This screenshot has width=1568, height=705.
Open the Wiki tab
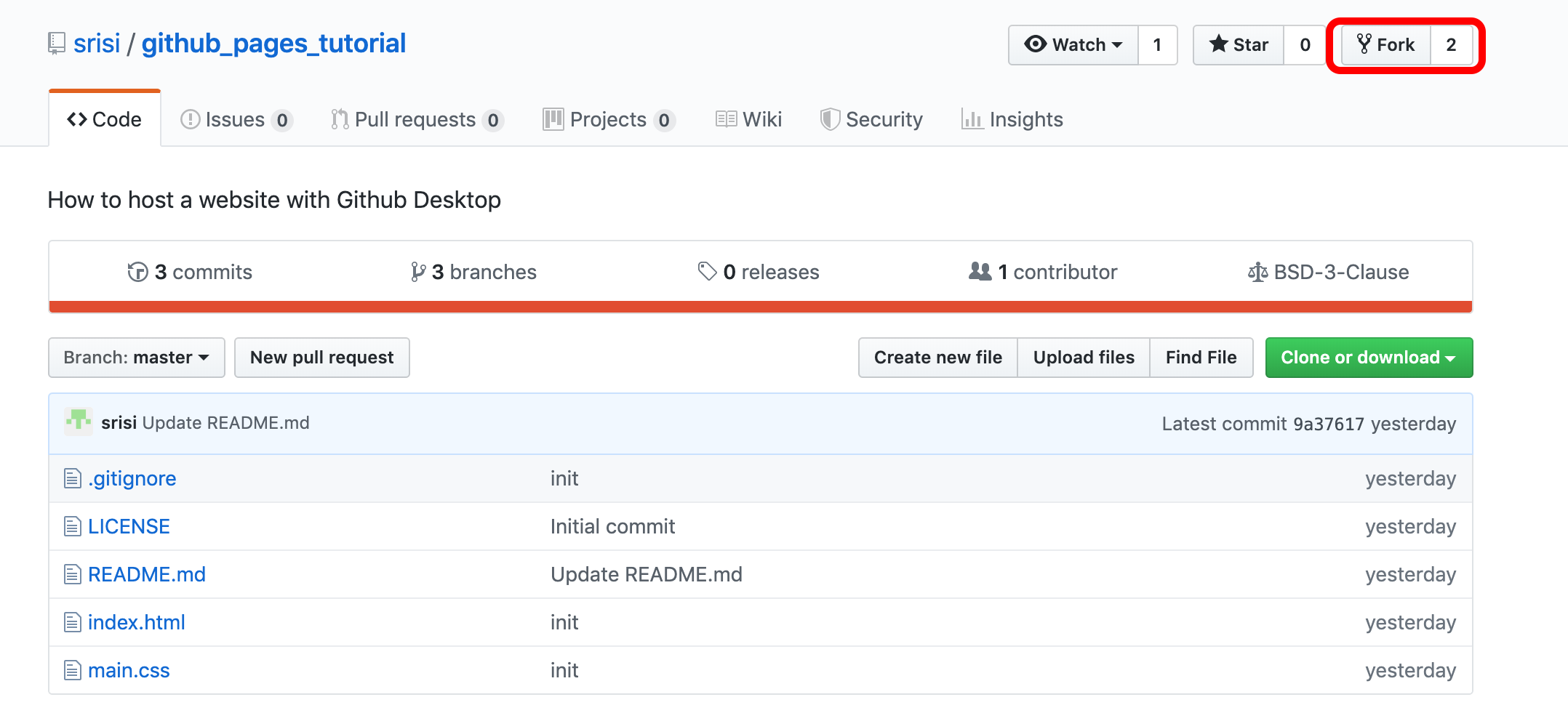748,119
